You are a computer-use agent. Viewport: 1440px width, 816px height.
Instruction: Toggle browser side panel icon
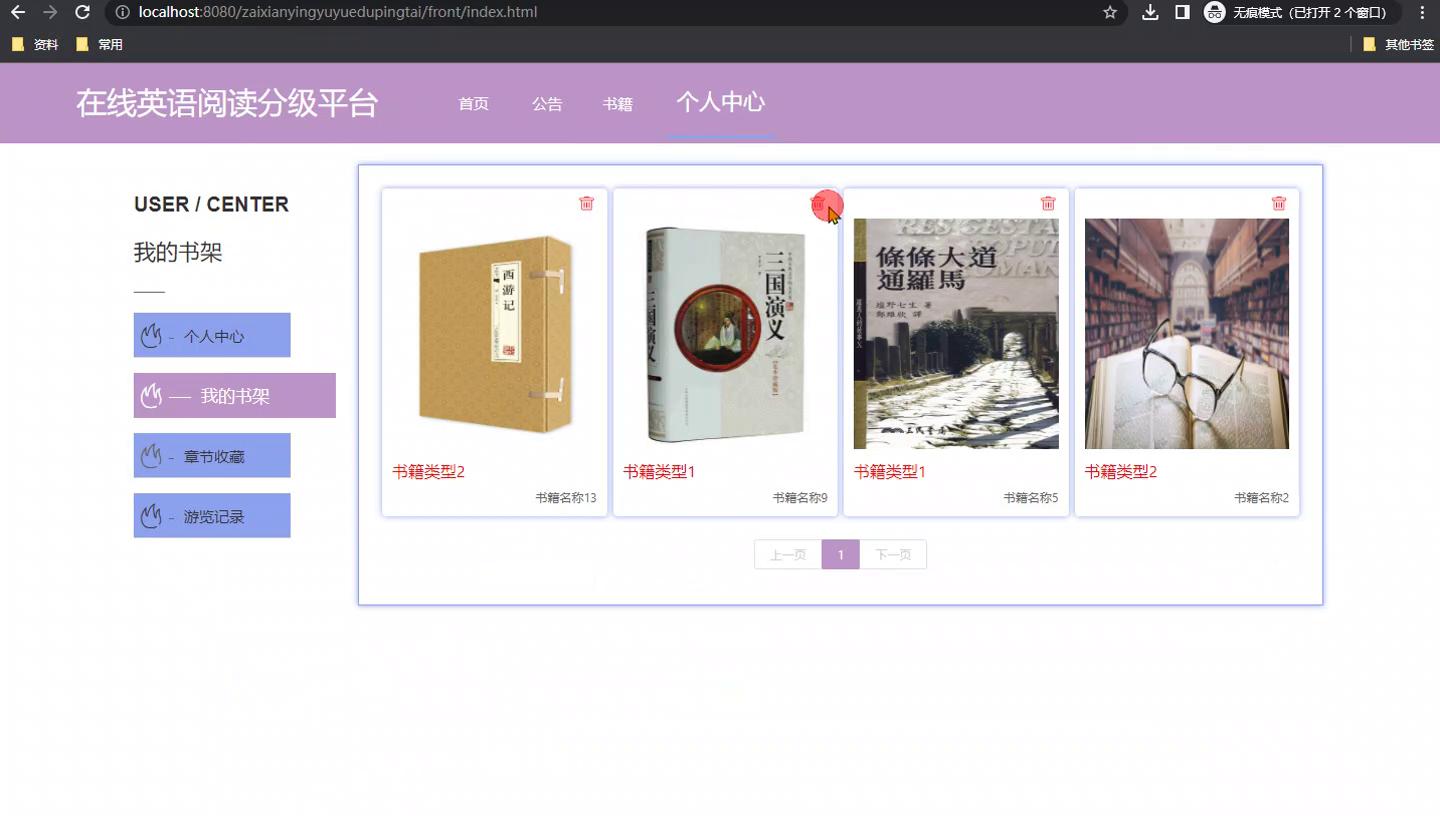[1182, 12]
